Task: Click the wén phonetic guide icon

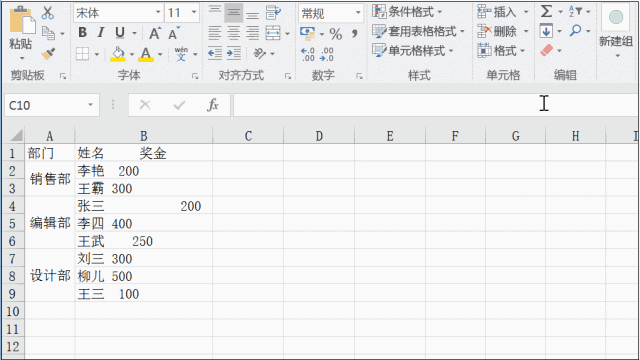Action: point(181,53)
